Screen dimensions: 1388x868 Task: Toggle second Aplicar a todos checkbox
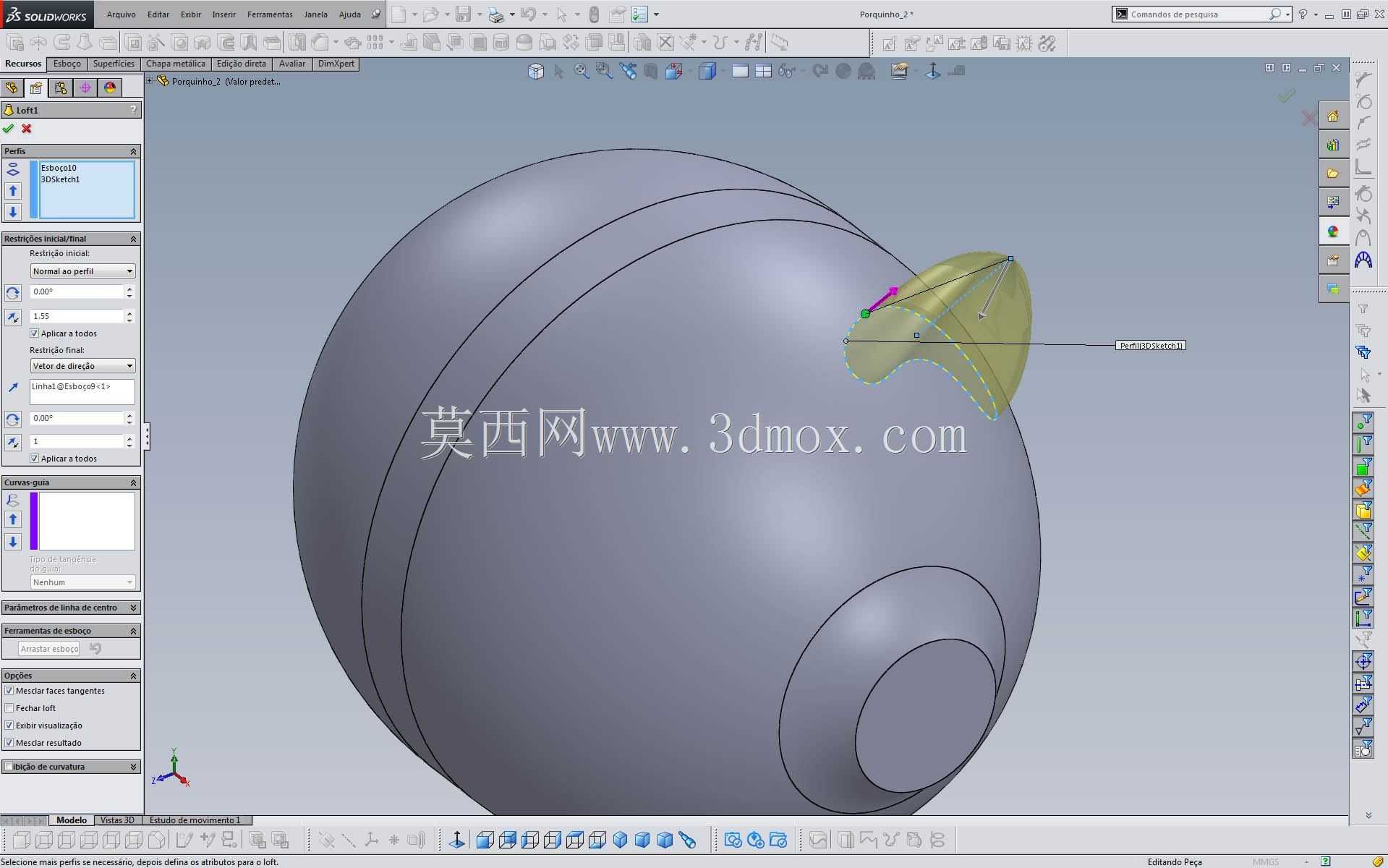pyautogui.click(x=34, y=459)
